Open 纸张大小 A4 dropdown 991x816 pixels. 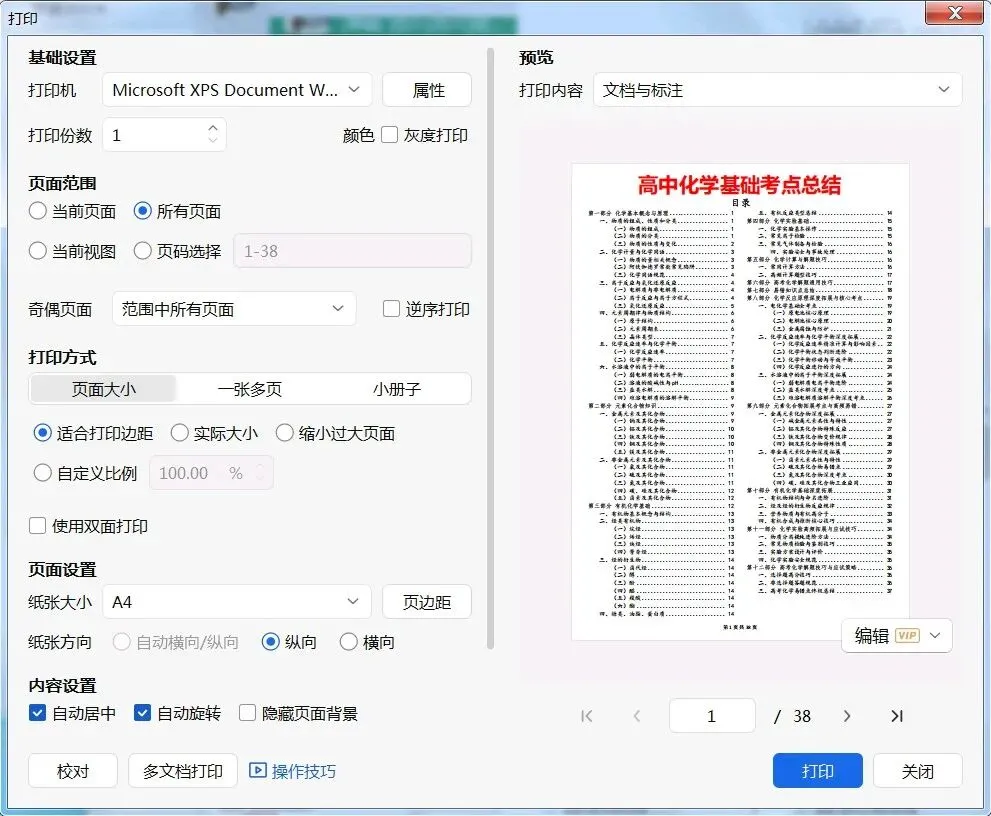coord(237,602)
